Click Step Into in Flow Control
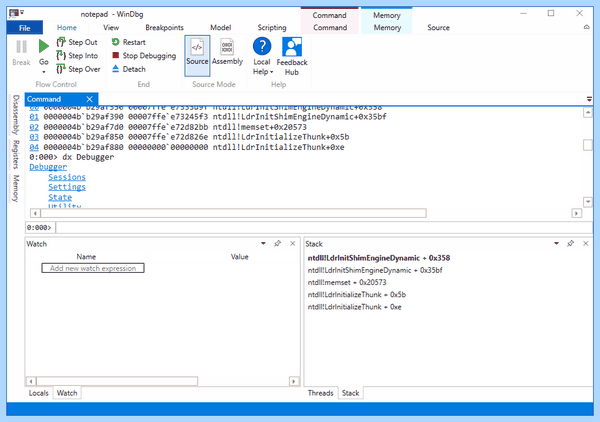The width and height of the screenshot is (600, 422). point(77,55)
